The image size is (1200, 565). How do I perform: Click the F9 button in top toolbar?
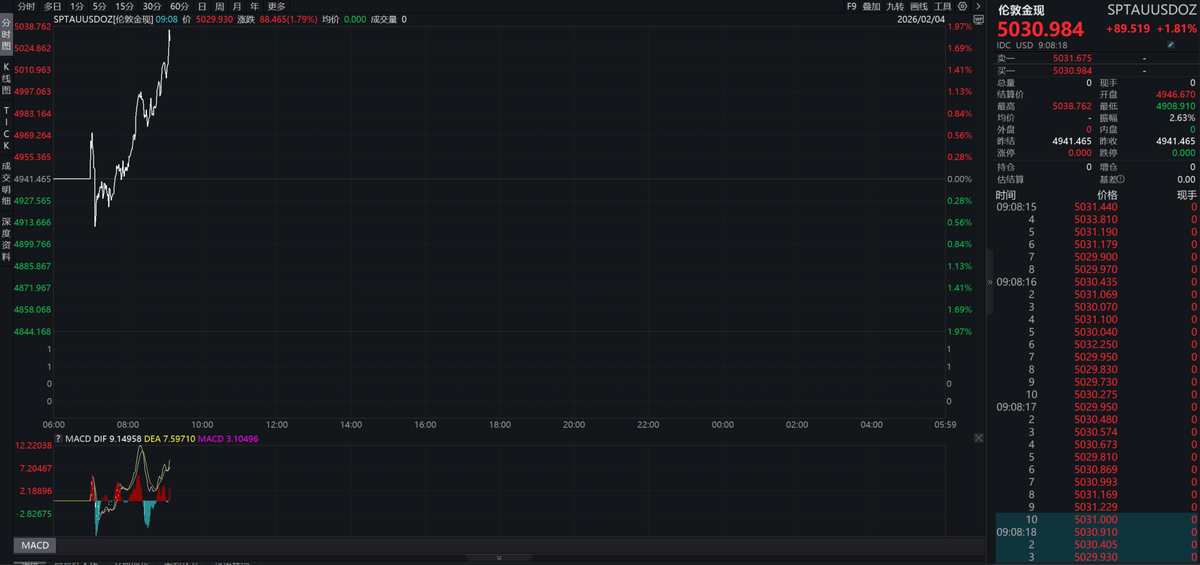(851, 6)
